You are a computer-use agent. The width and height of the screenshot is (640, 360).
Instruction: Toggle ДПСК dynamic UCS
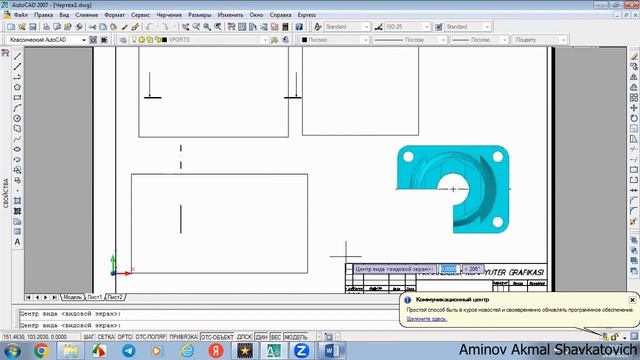[244, 337]
